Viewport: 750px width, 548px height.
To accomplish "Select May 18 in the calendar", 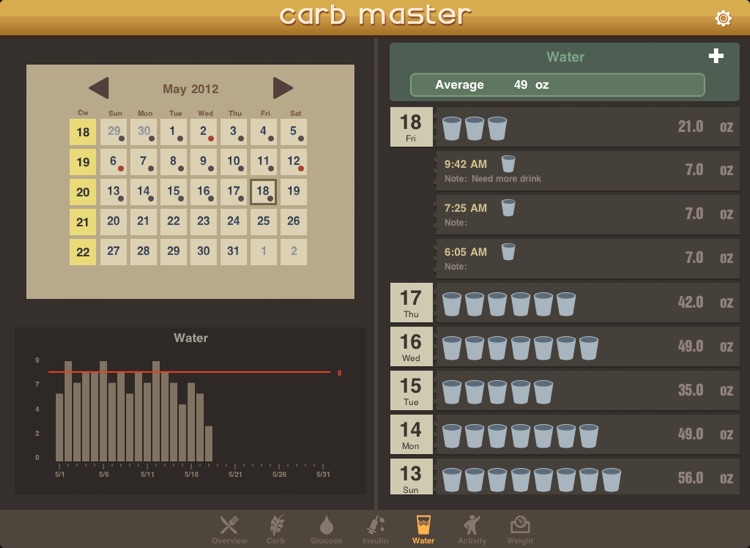I will (263, 192).
